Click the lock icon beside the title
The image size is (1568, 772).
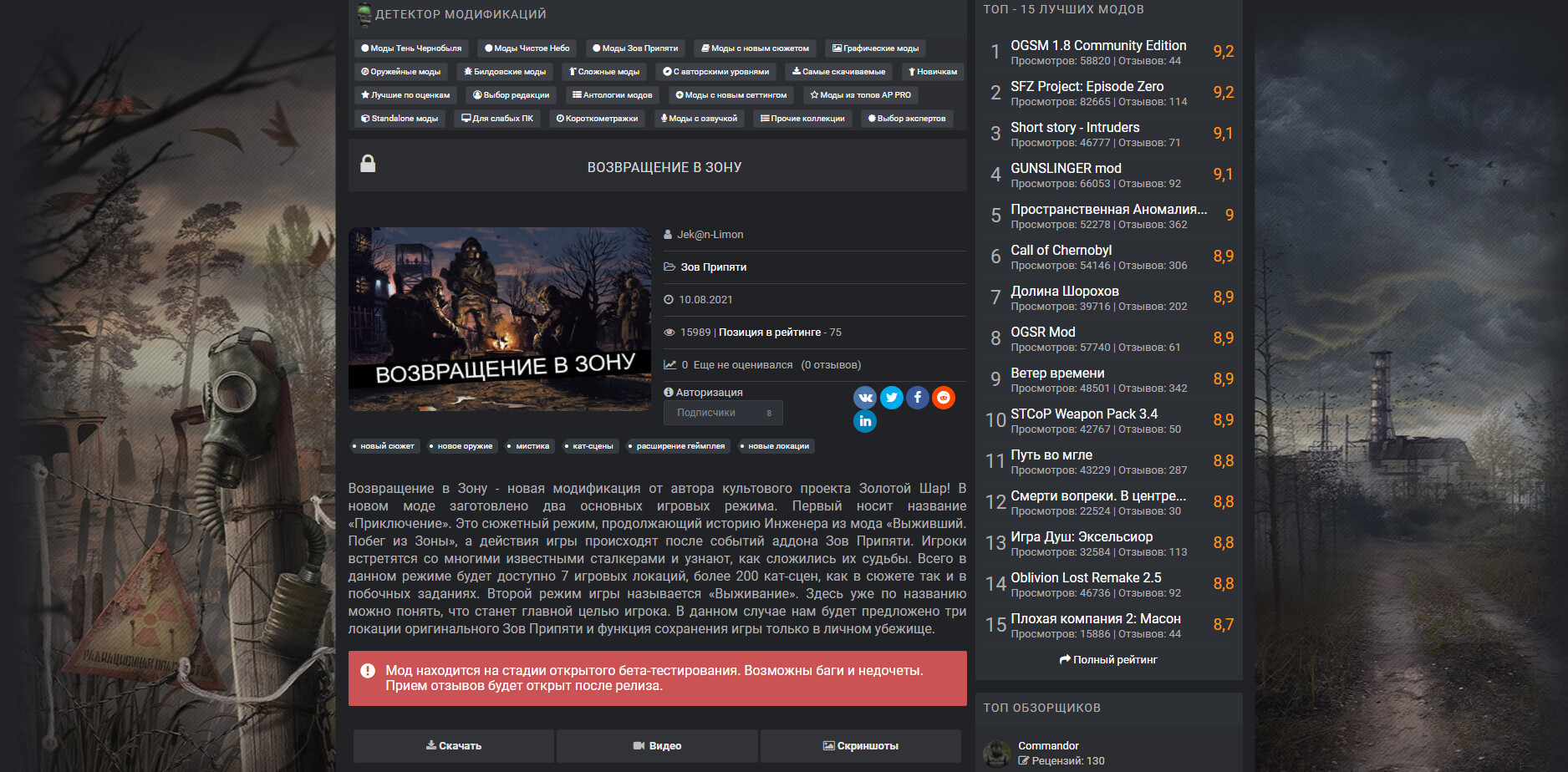[x=368, y=164]
